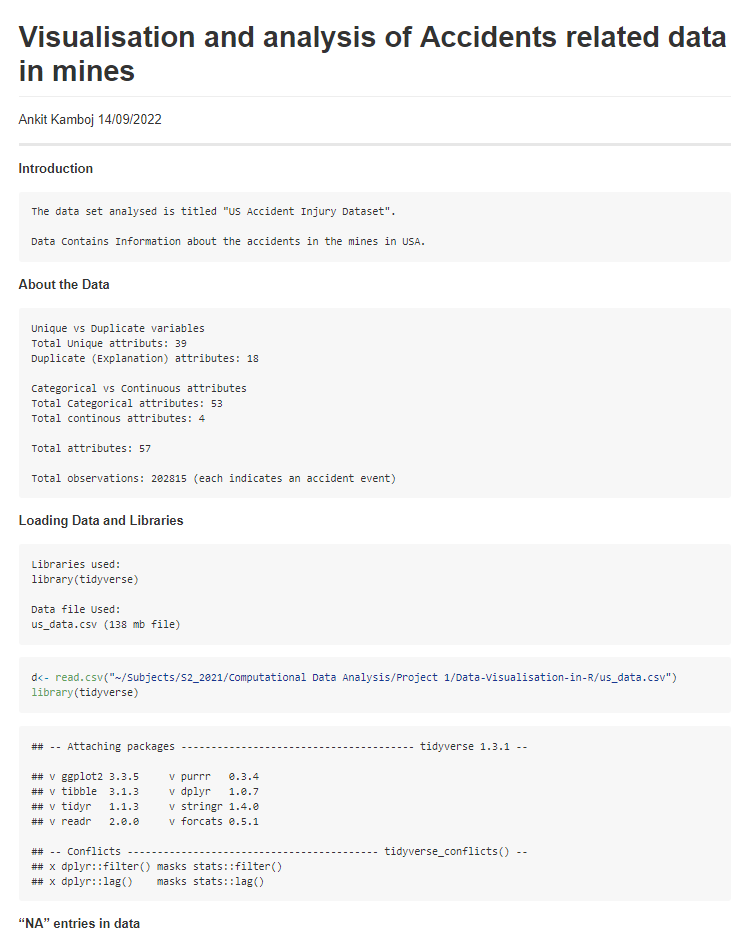
Task: Click the 'About the Data' heading
Action: coord(64,284)
